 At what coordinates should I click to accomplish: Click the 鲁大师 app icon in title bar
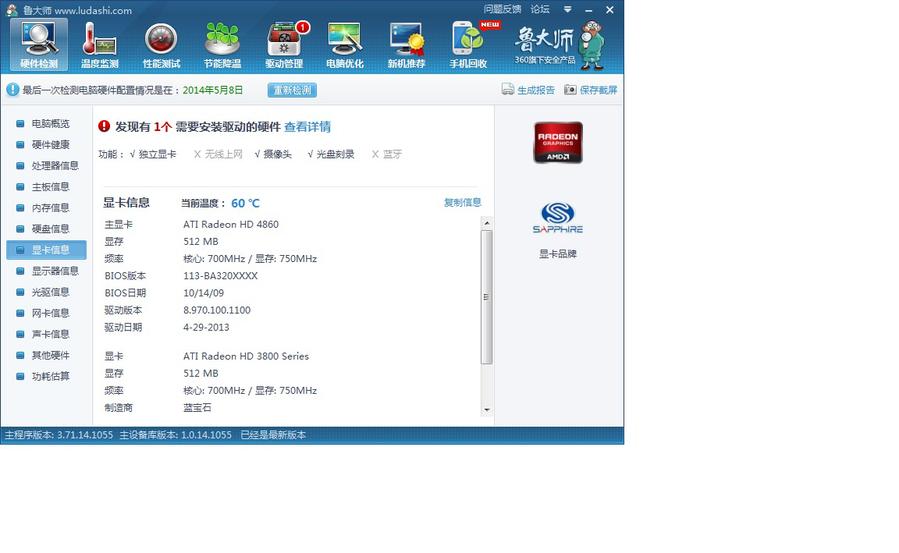click(11, 10)
